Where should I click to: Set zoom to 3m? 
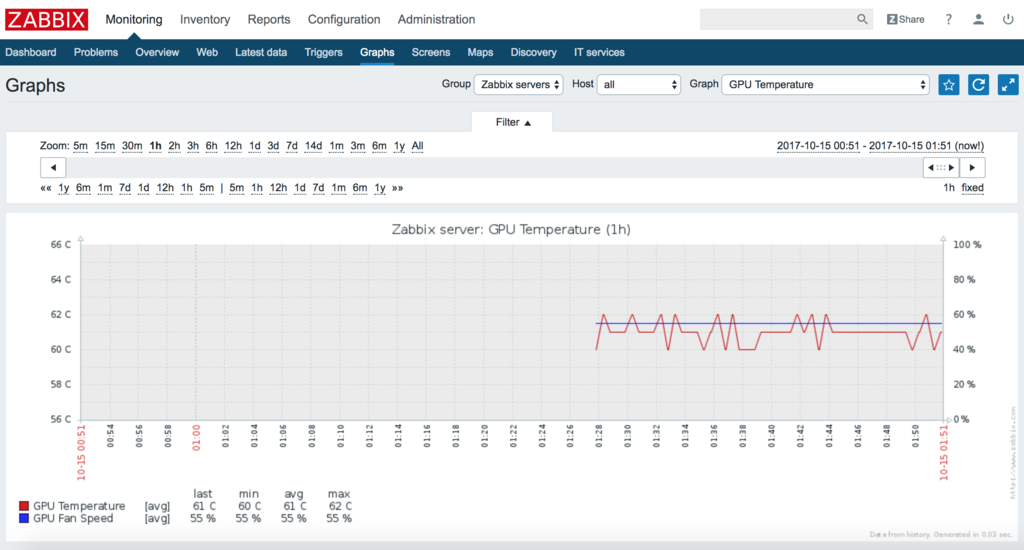click(x=358, y=146)
